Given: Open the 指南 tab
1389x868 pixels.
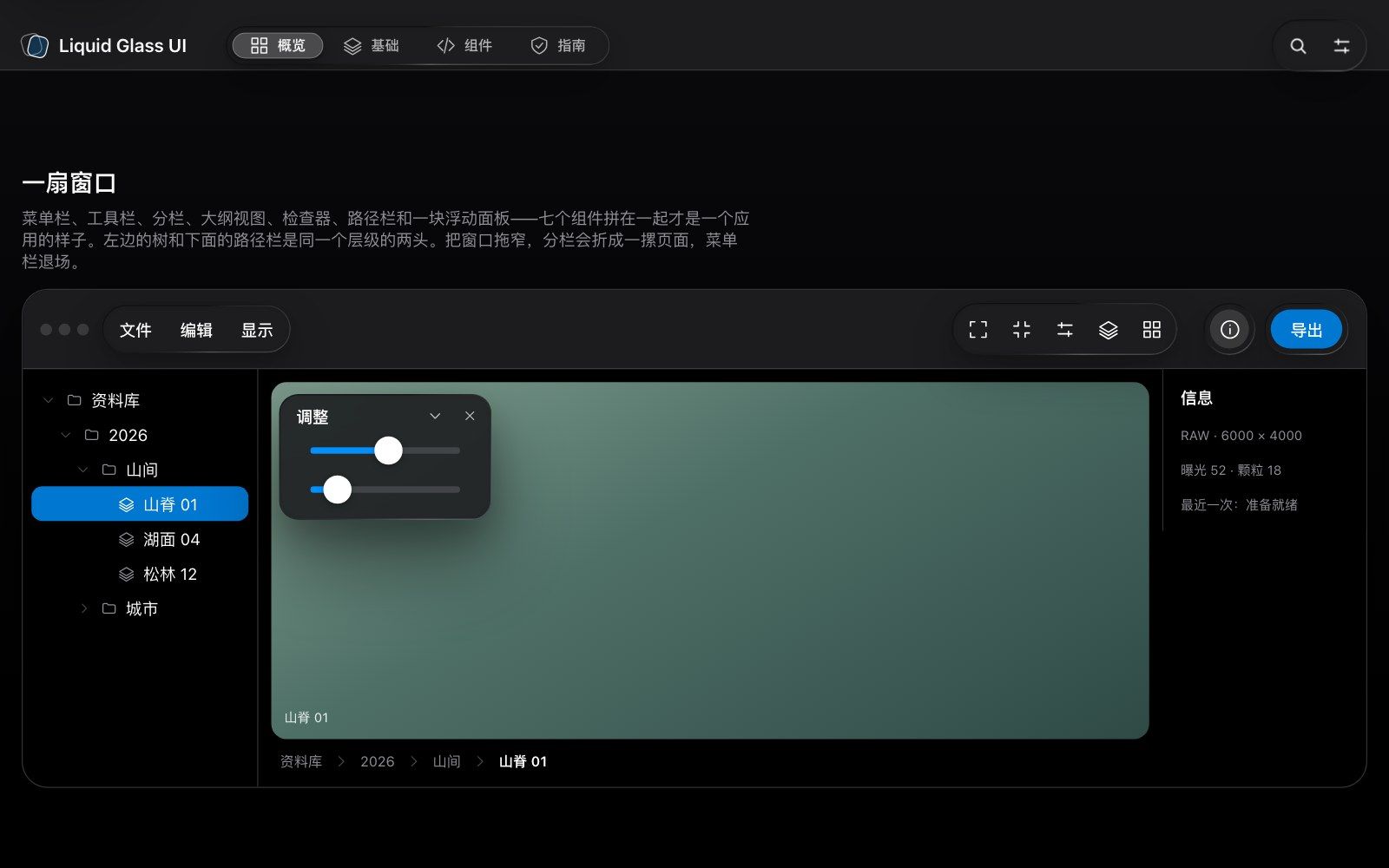Looking at the screenshot, I should tap(557, 46).
